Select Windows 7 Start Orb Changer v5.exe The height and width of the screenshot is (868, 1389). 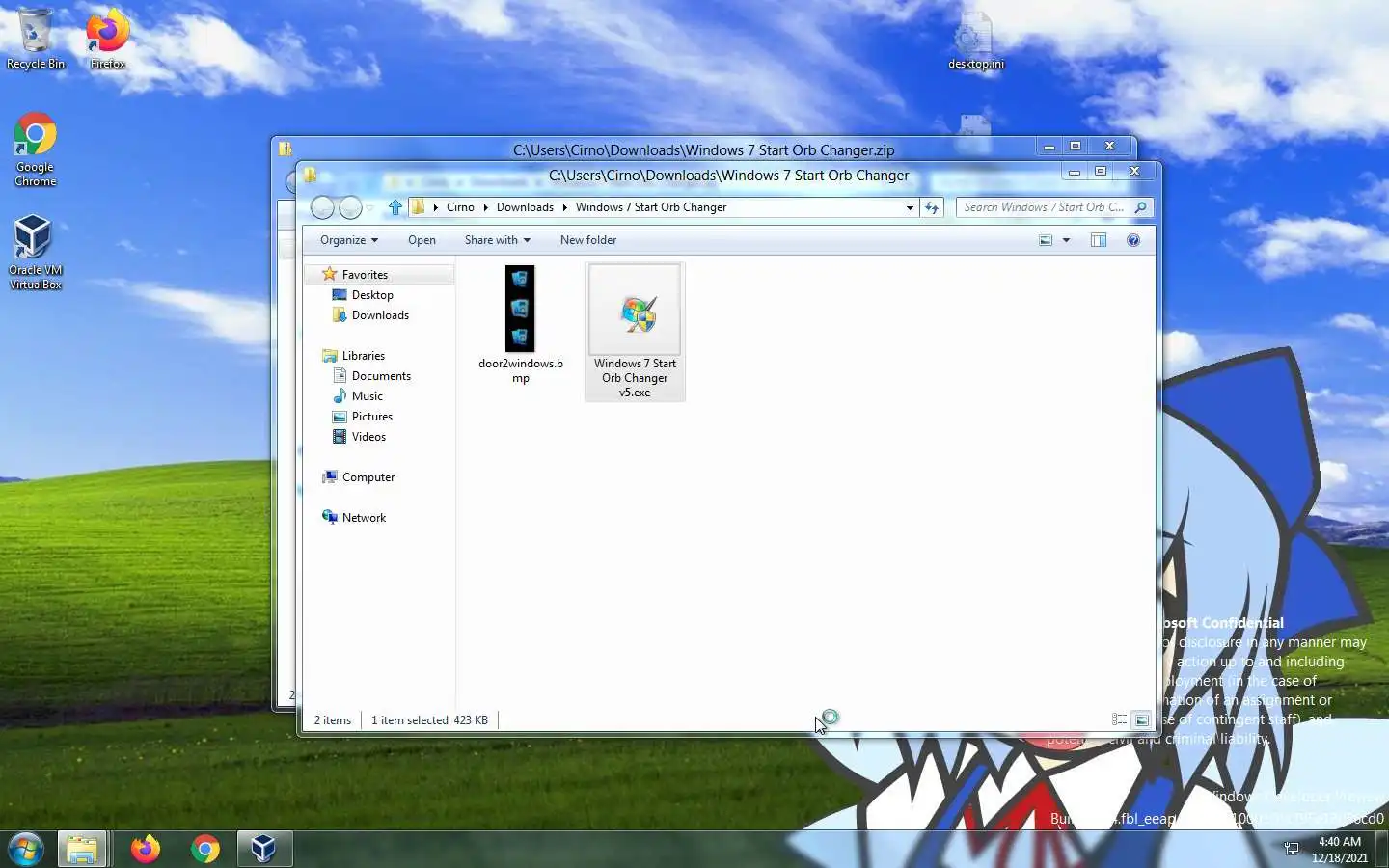(x=635, y=332)
